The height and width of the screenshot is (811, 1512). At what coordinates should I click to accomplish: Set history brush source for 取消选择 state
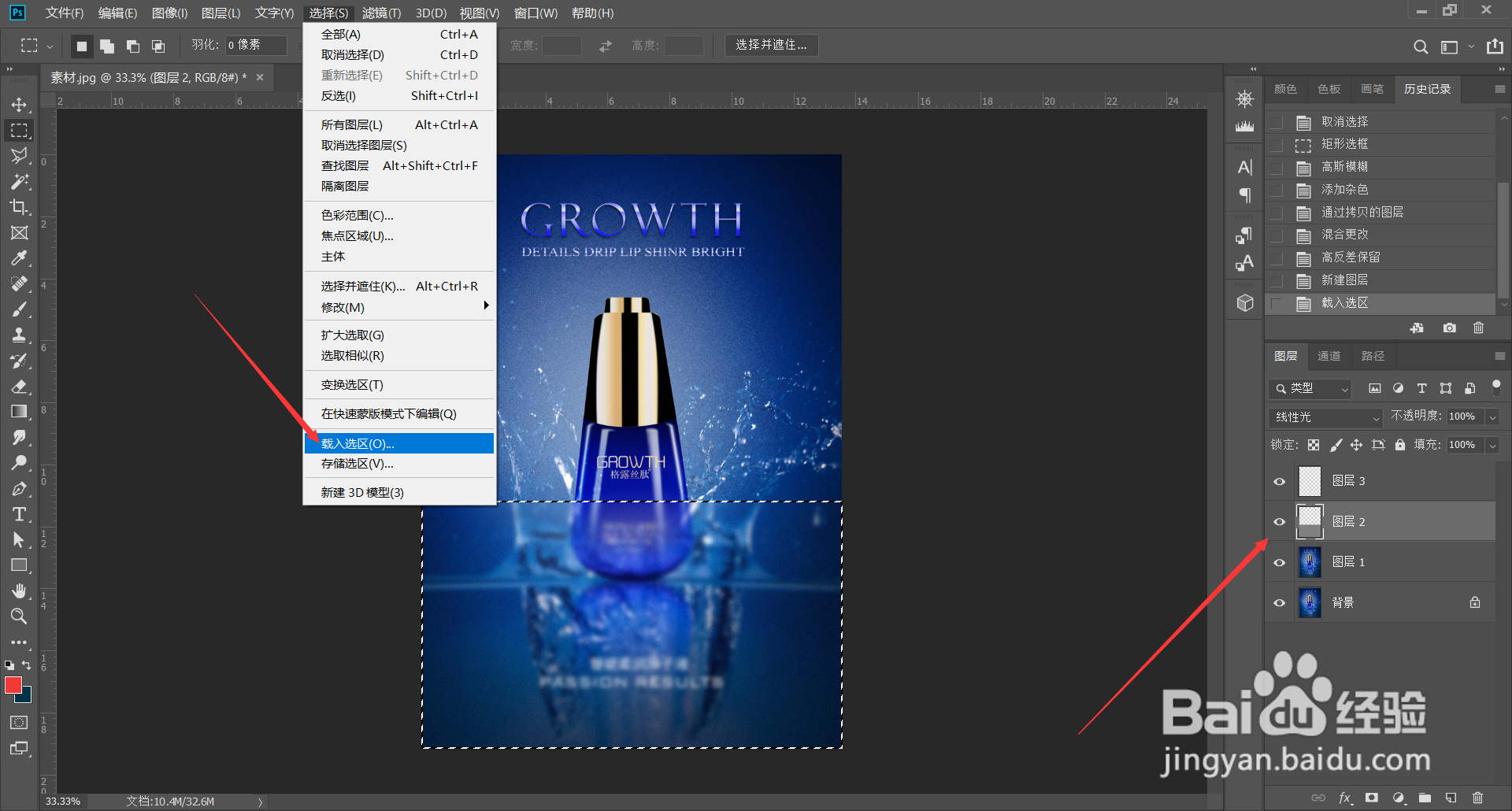[x=1277, y=122]
